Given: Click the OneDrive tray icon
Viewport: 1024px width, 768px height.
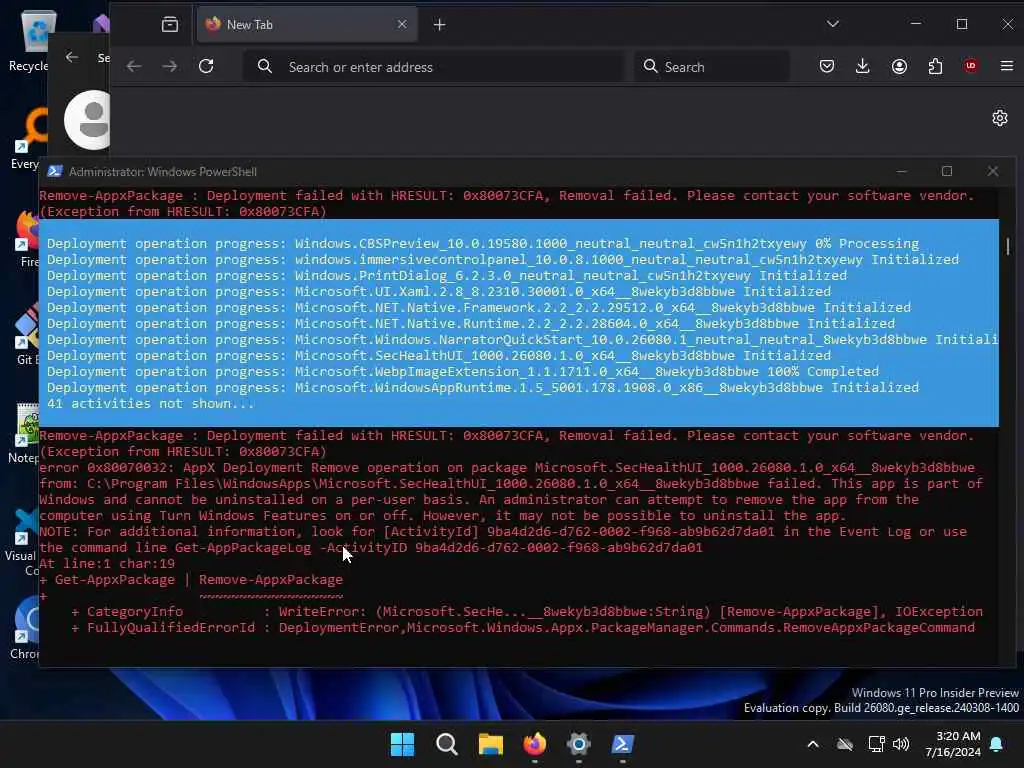Looking at the screenshot, I should coord(845,744).
